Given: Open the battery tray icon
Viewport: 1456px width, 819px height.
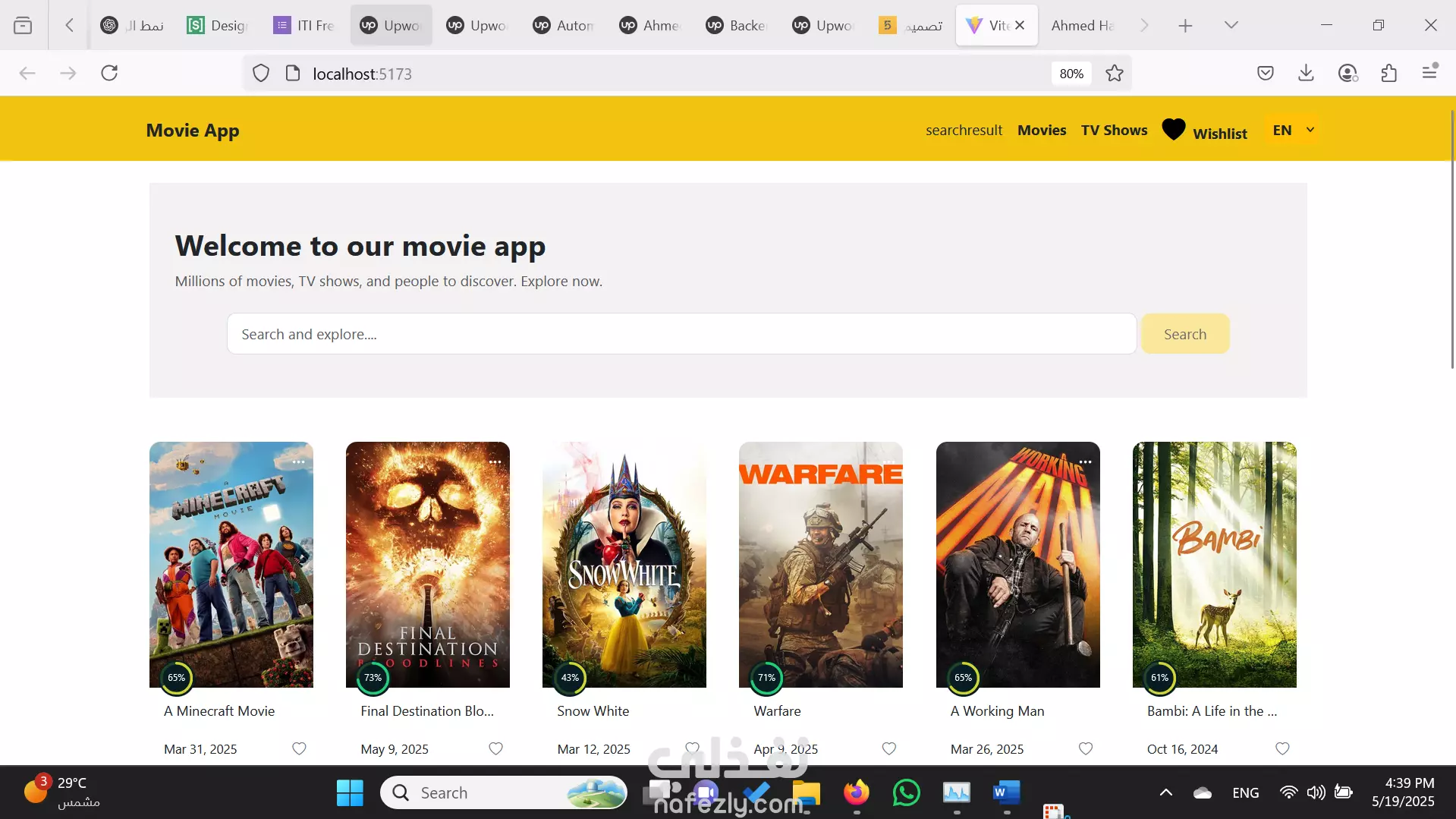Looking at the screenshot, I should tap(1343, 793).
